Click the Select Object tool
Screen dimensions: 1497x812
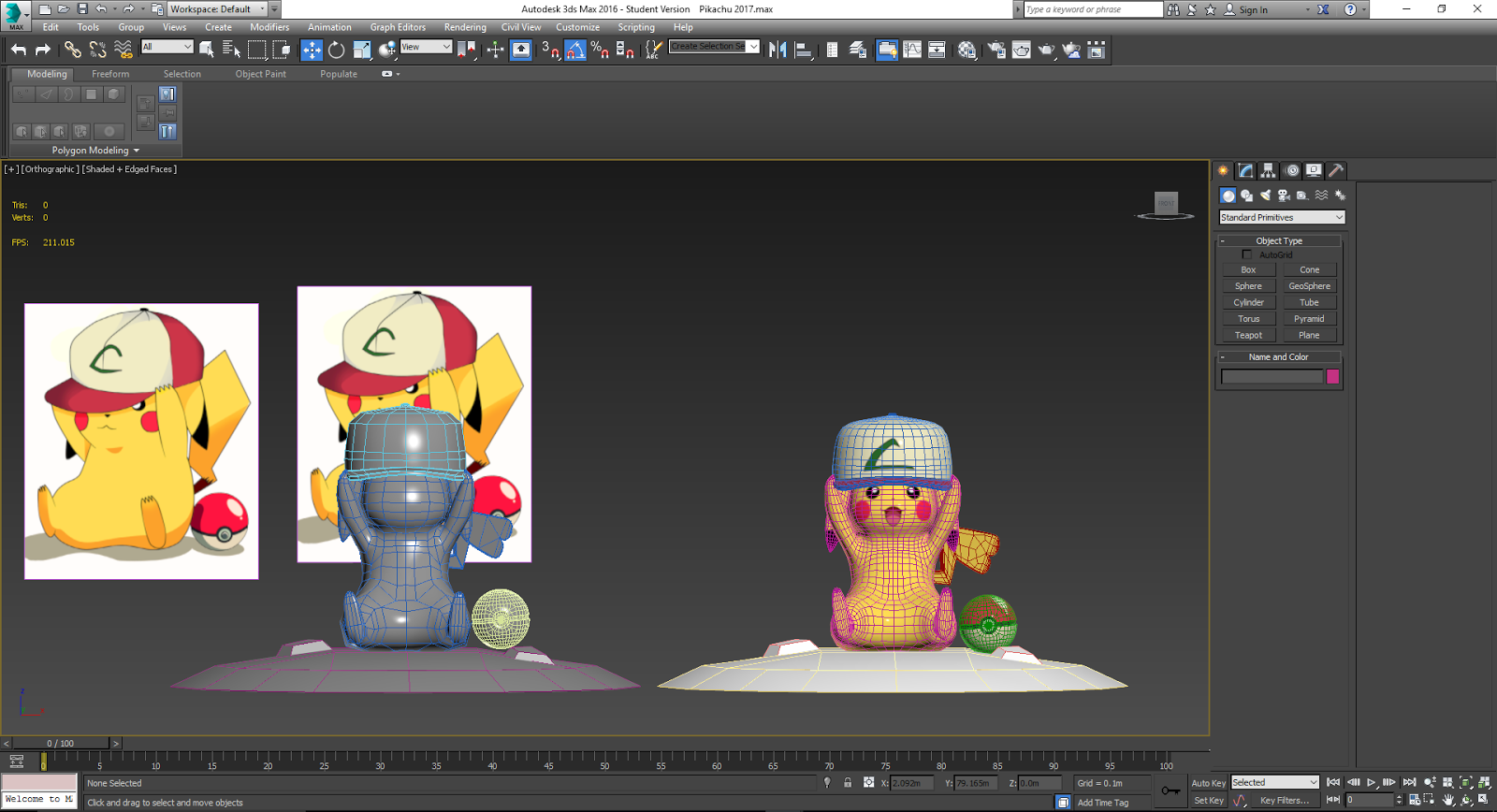point(207,50)
